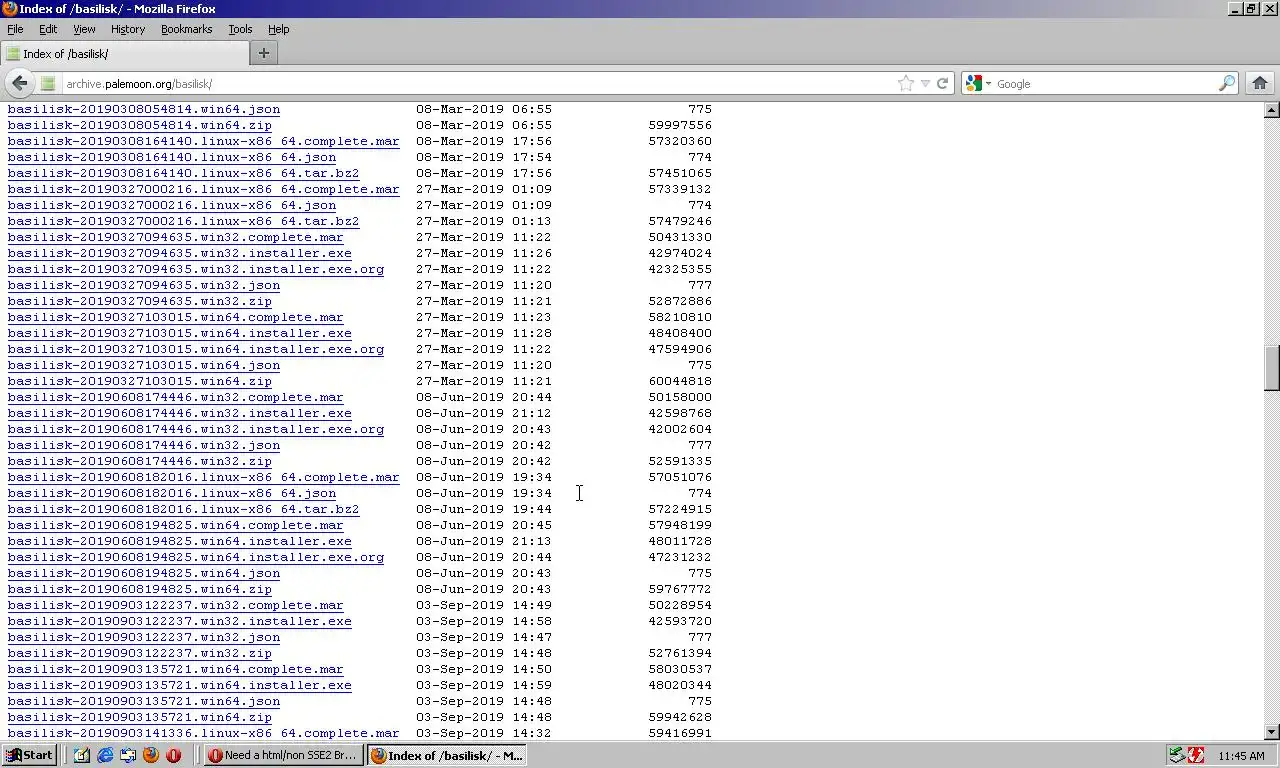Download basilisk-20190903135721.win64.complete.mar
The image size is (1280, 768).
point(176,669)
